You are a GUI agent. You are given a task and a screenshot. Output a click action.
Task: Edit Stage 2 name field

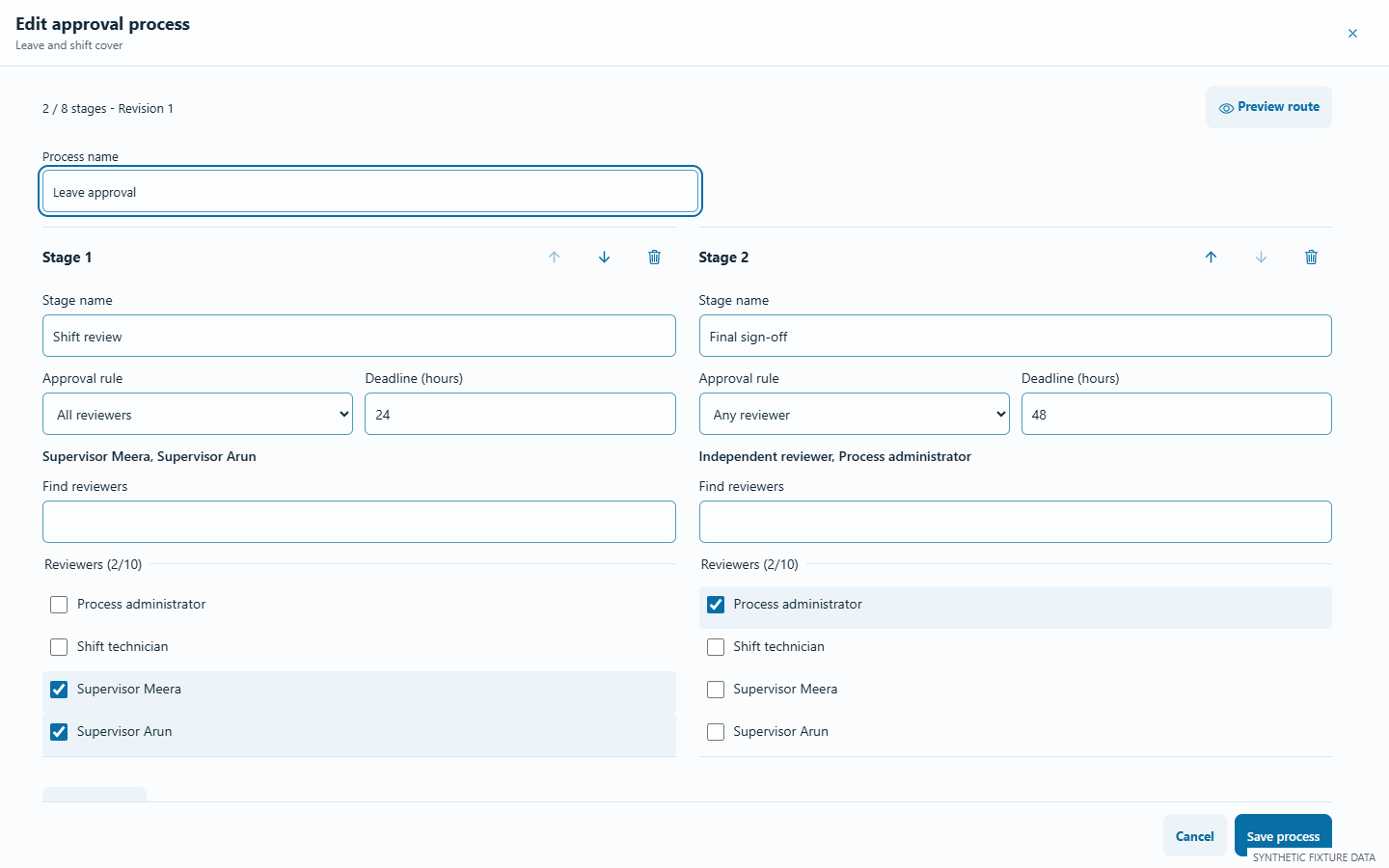(x=1015, y=336)
